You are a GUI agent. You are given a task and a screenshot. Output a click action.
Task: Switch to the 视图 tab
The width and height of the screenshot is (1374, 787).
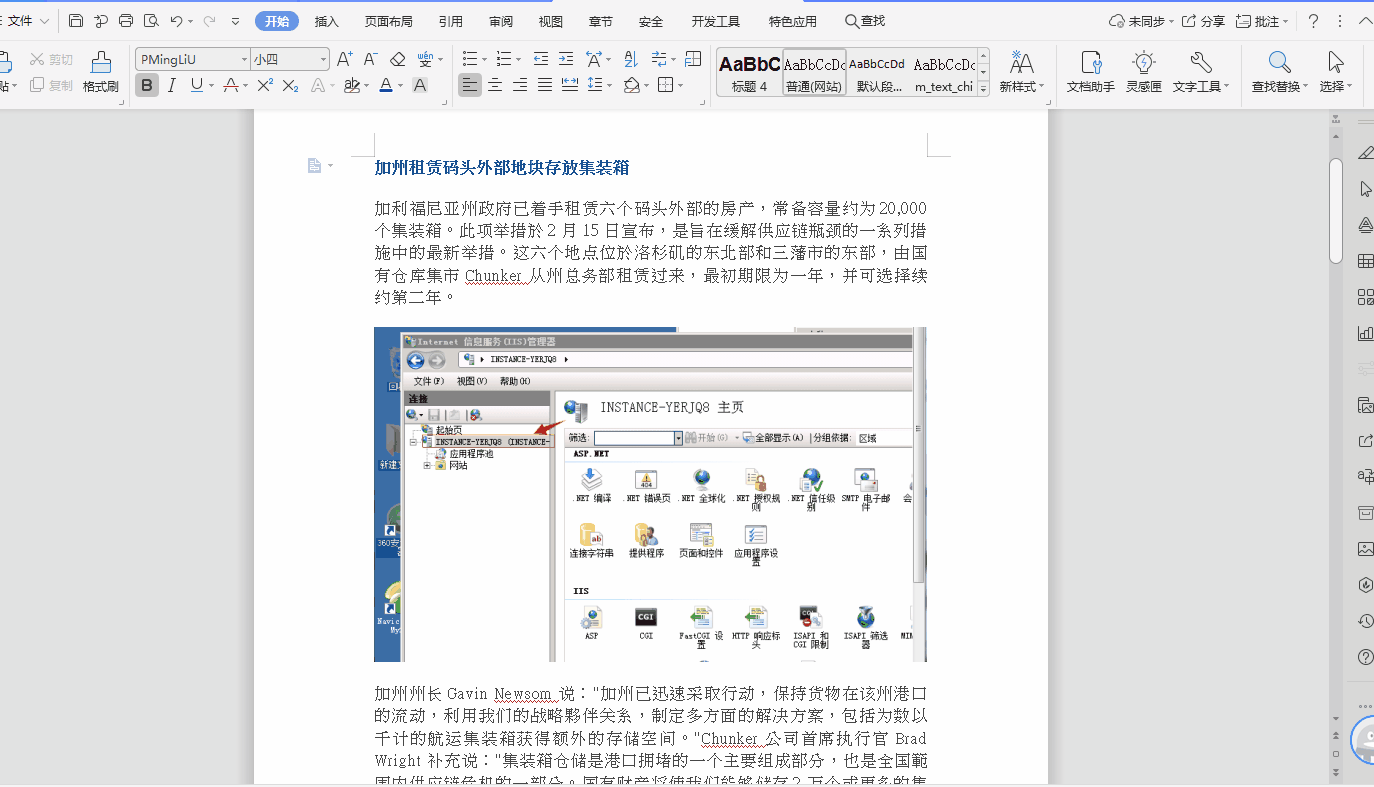(x=551, y=21)
